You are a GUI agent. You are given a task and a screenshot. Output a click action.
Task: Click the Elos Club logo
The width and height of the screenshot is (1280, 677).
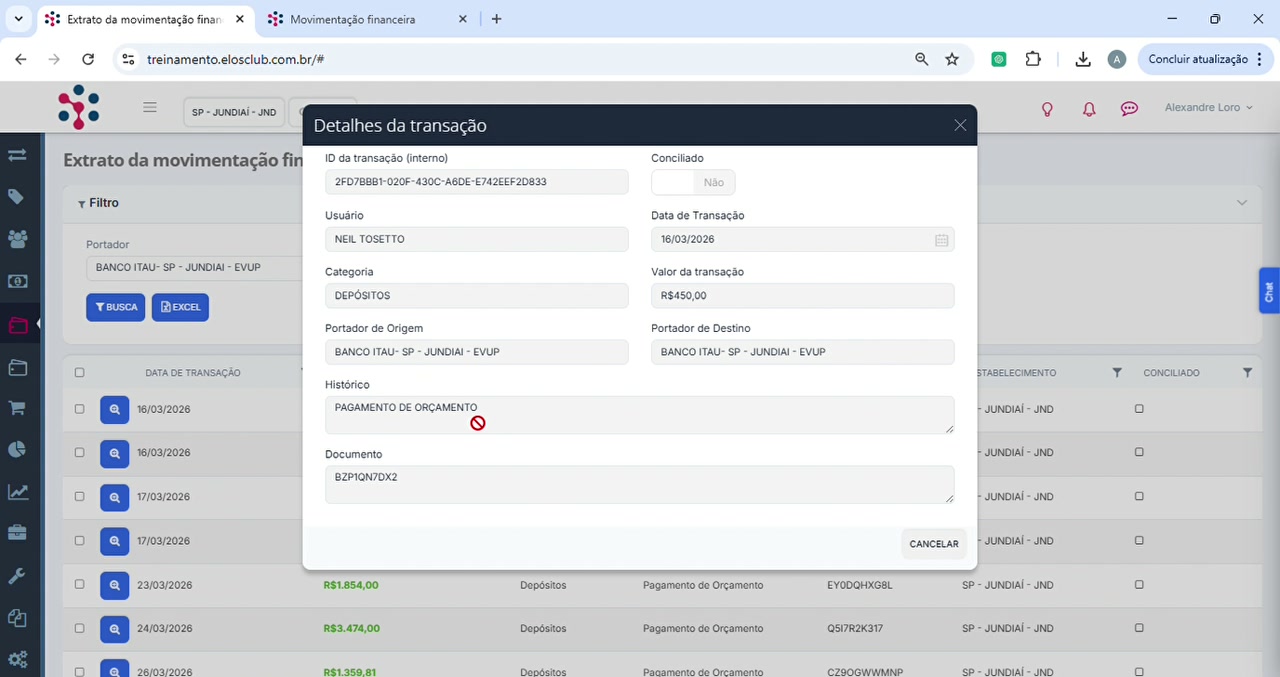click(78, 107)
